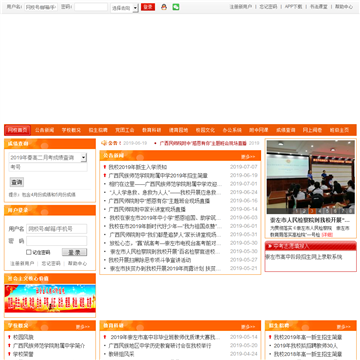Click the top bar 忘记密码 link
Image resolution: width=360 pixels, height=360 pixels.
click(268, 7)
